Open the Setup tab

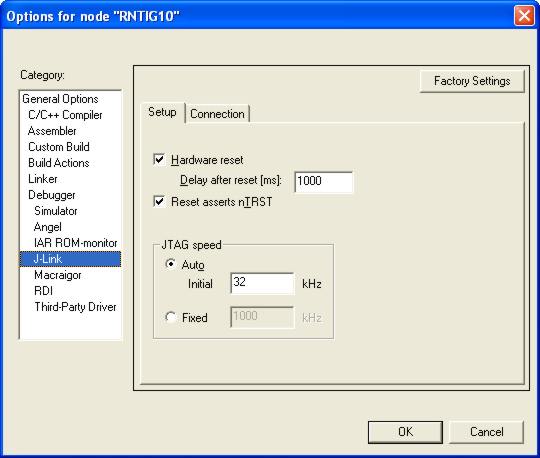pyautogui.click(x=162, y=112)
